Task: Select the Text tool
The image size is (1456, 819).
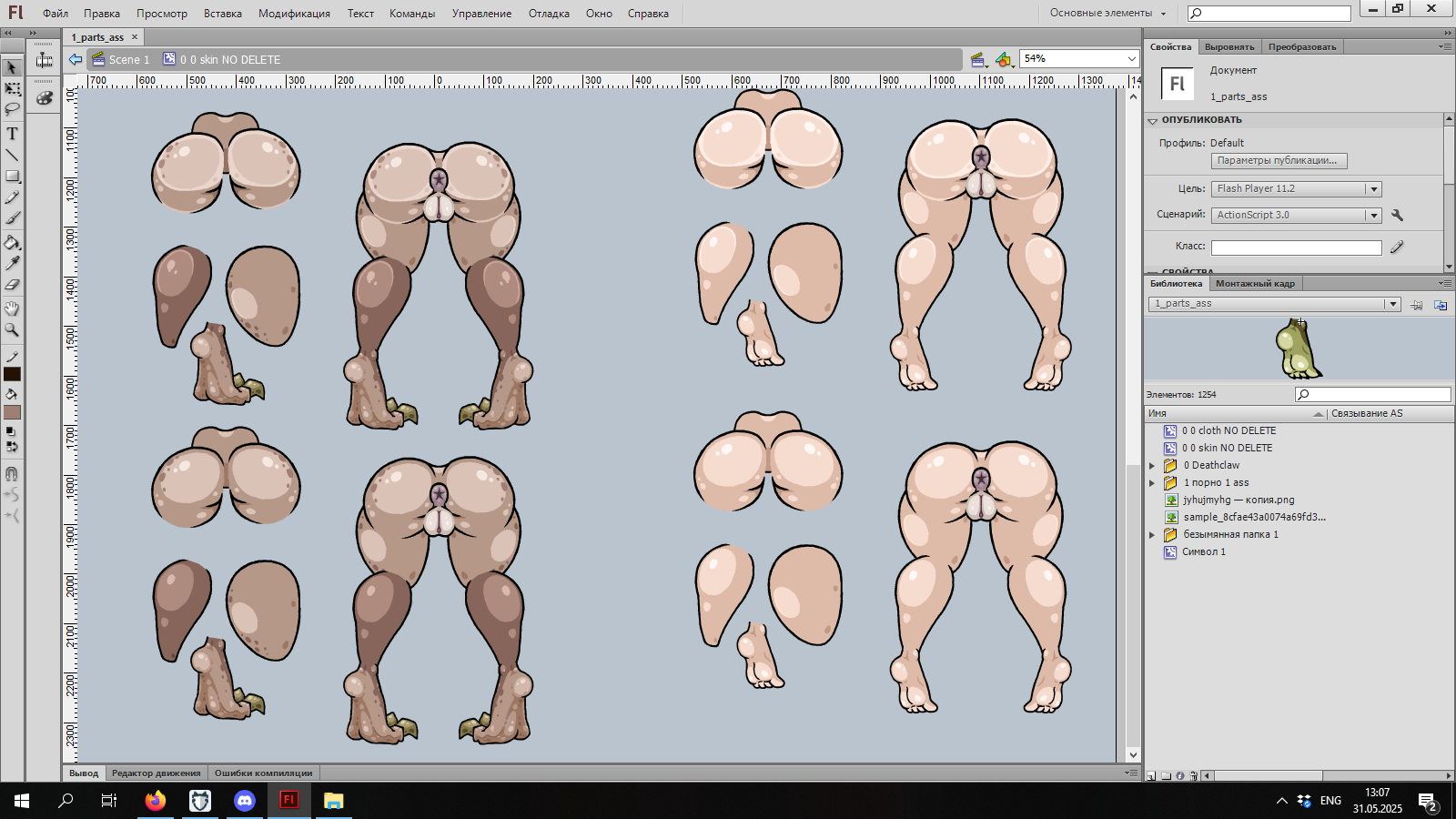Action: [12, 133]
